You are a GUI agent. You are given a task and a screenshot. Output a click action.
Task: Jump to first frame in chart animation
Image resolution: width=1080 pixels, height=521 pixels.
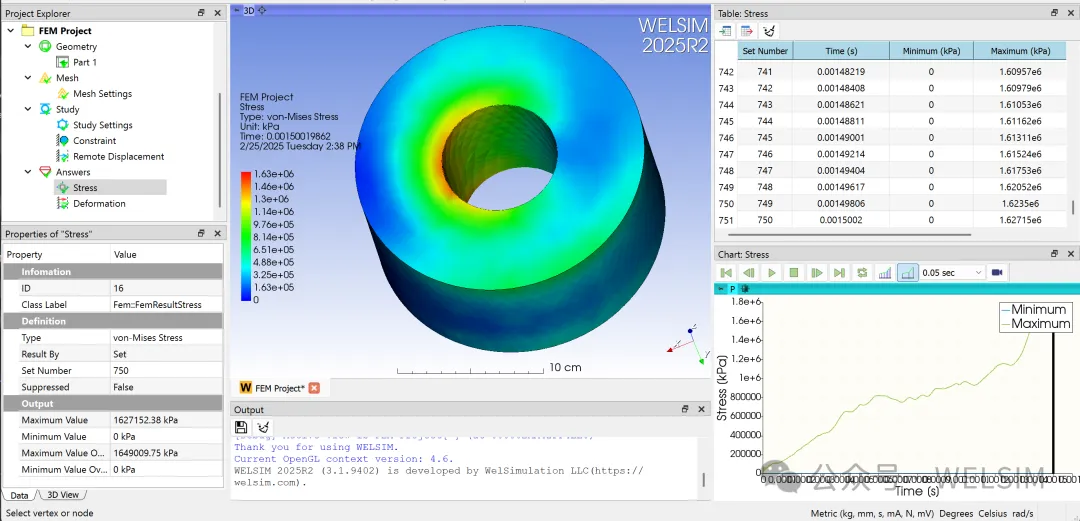pos(726,273)
